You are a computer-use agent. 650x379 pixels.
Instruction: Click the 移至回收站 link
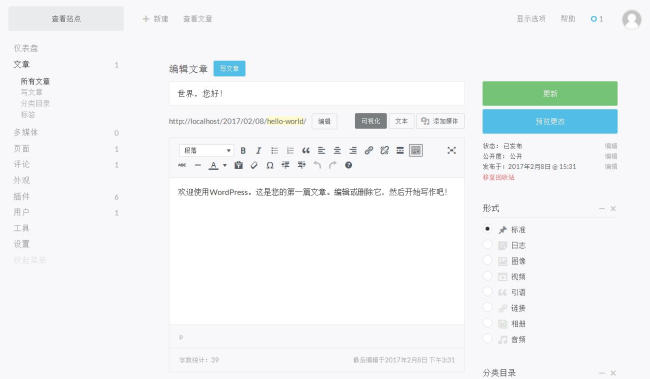tap(498, 177)
